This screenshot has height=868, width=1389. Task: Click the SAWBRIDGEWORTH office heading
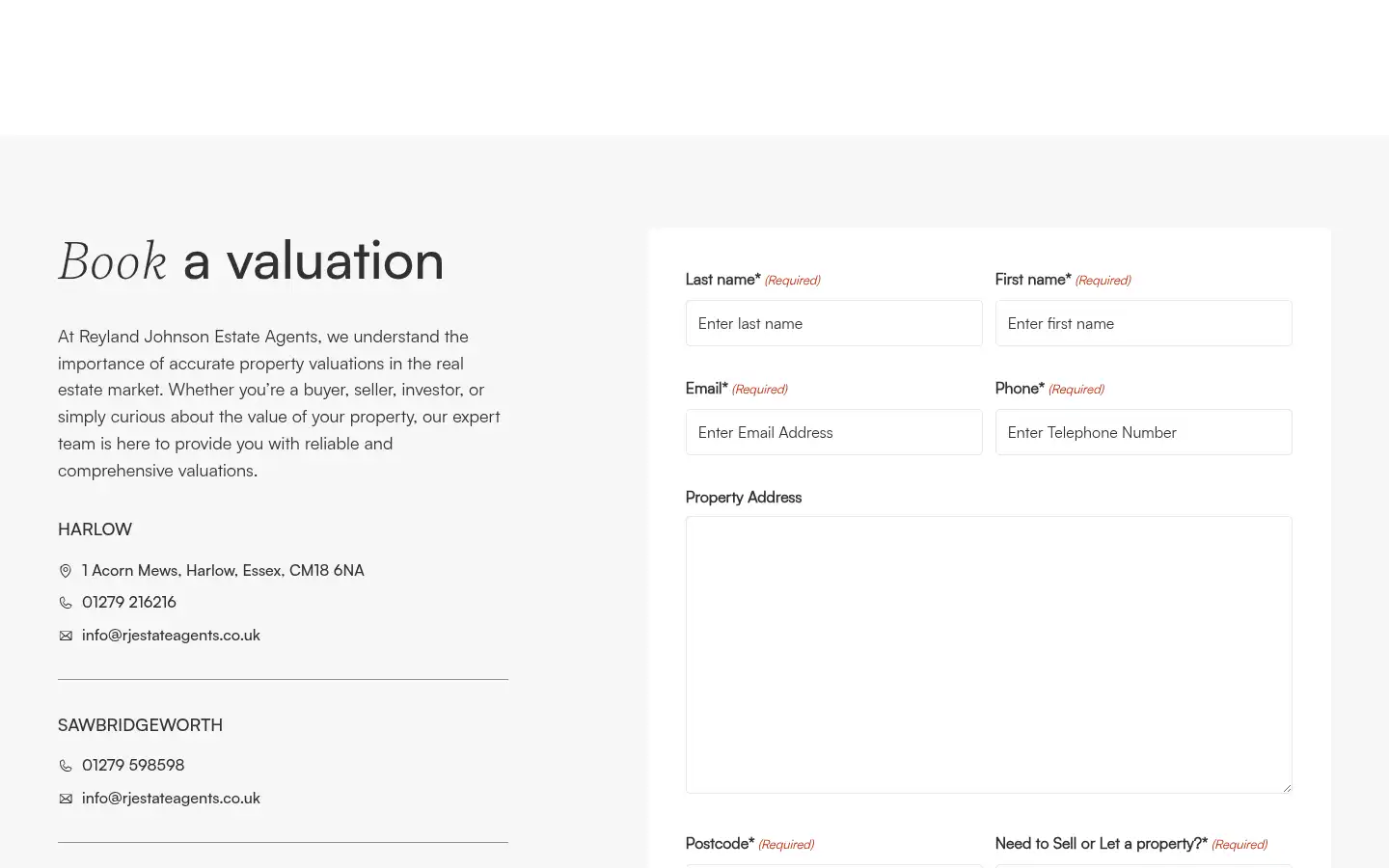pos(140,725)
